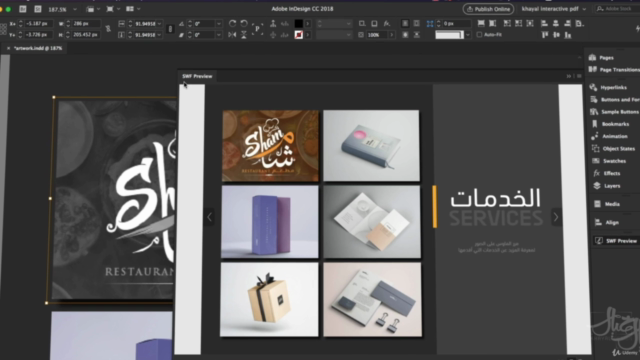
Task: Click the purple box packaging thumbnail
Action: (270, 222)
